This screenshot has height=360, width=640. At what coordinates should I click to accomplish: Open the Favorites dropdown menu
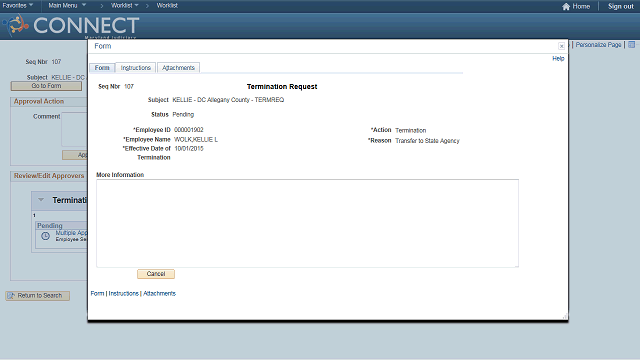18,5
